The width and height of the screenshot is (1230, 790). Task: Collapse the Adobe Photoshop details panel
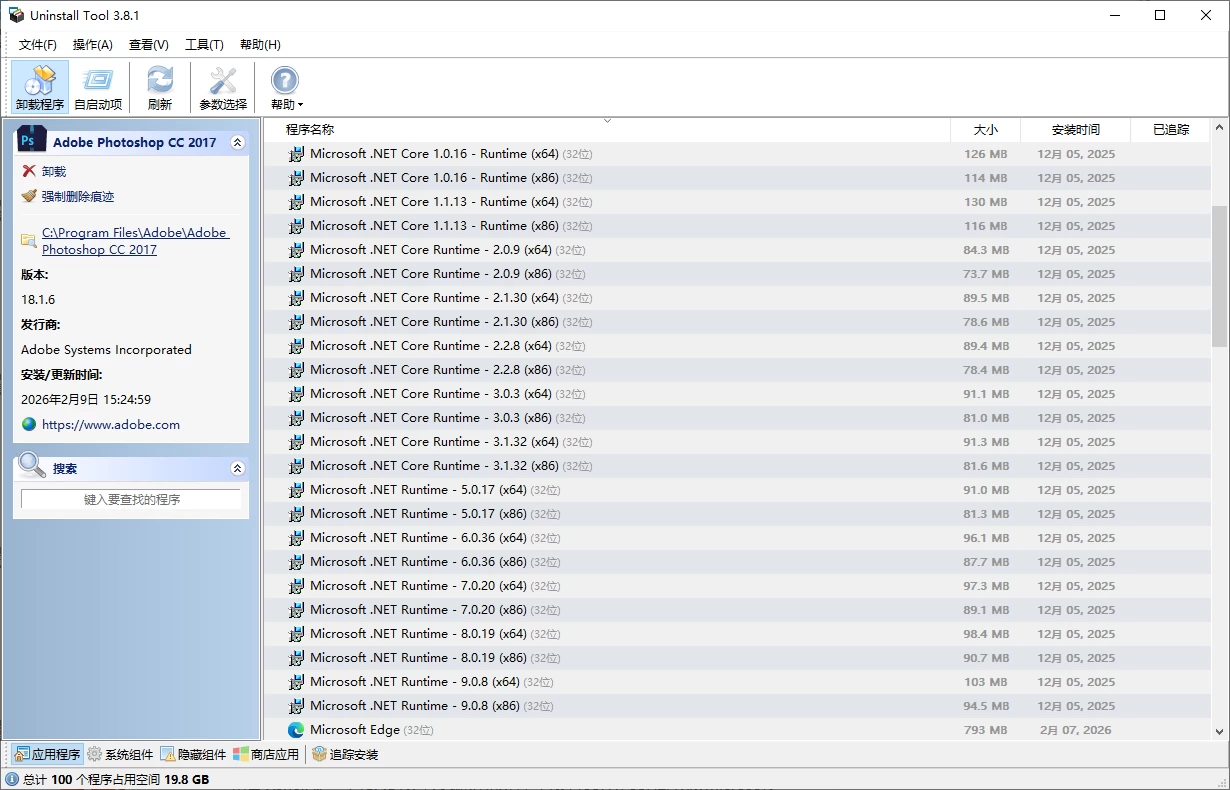click(x=237, y=143)
